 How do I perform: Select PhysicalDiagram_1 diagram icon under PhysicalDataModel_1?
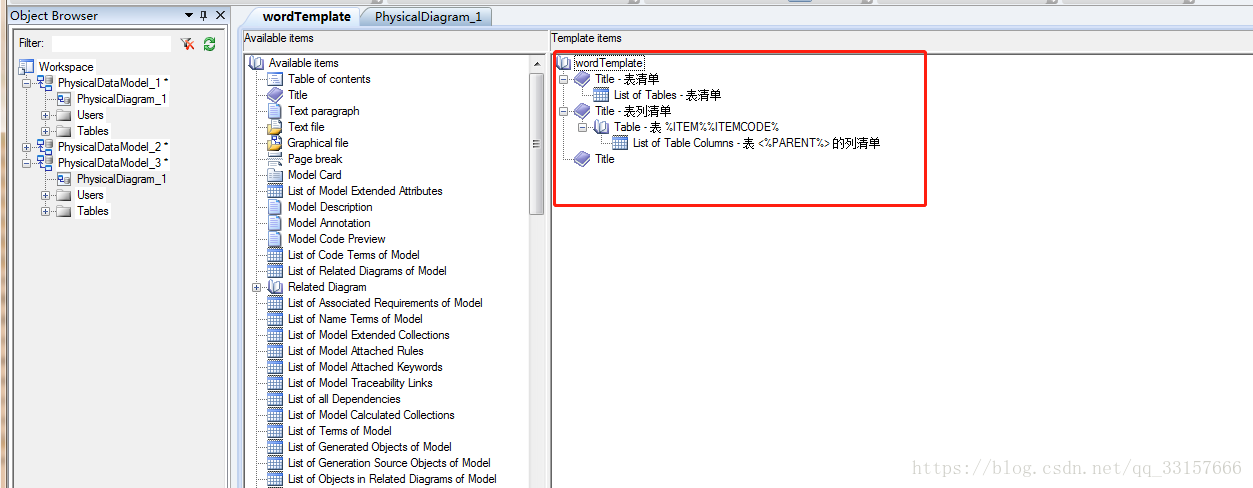[64, 99]
